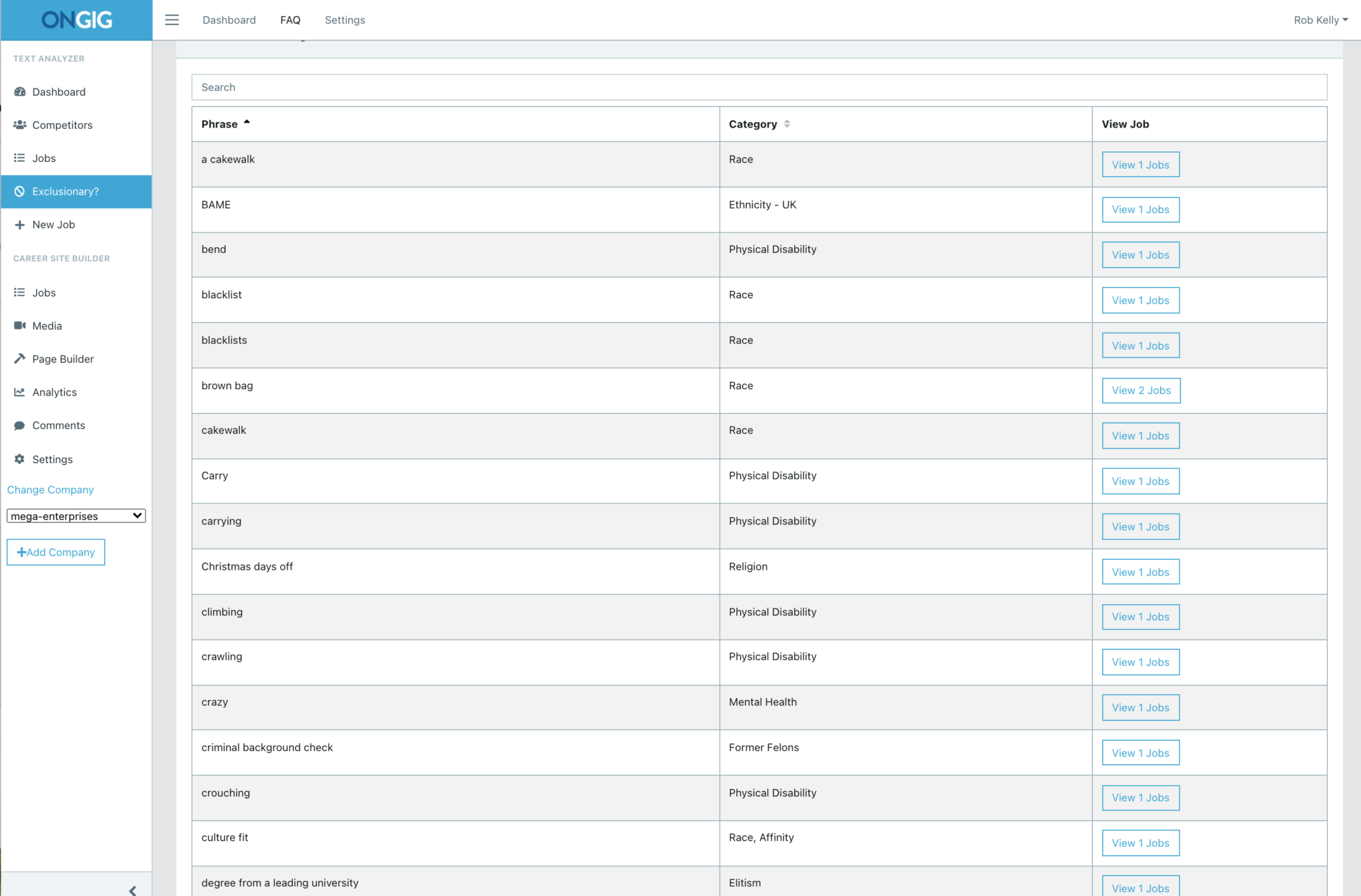Click the Comments speech bubble icon

coord(20,425)
